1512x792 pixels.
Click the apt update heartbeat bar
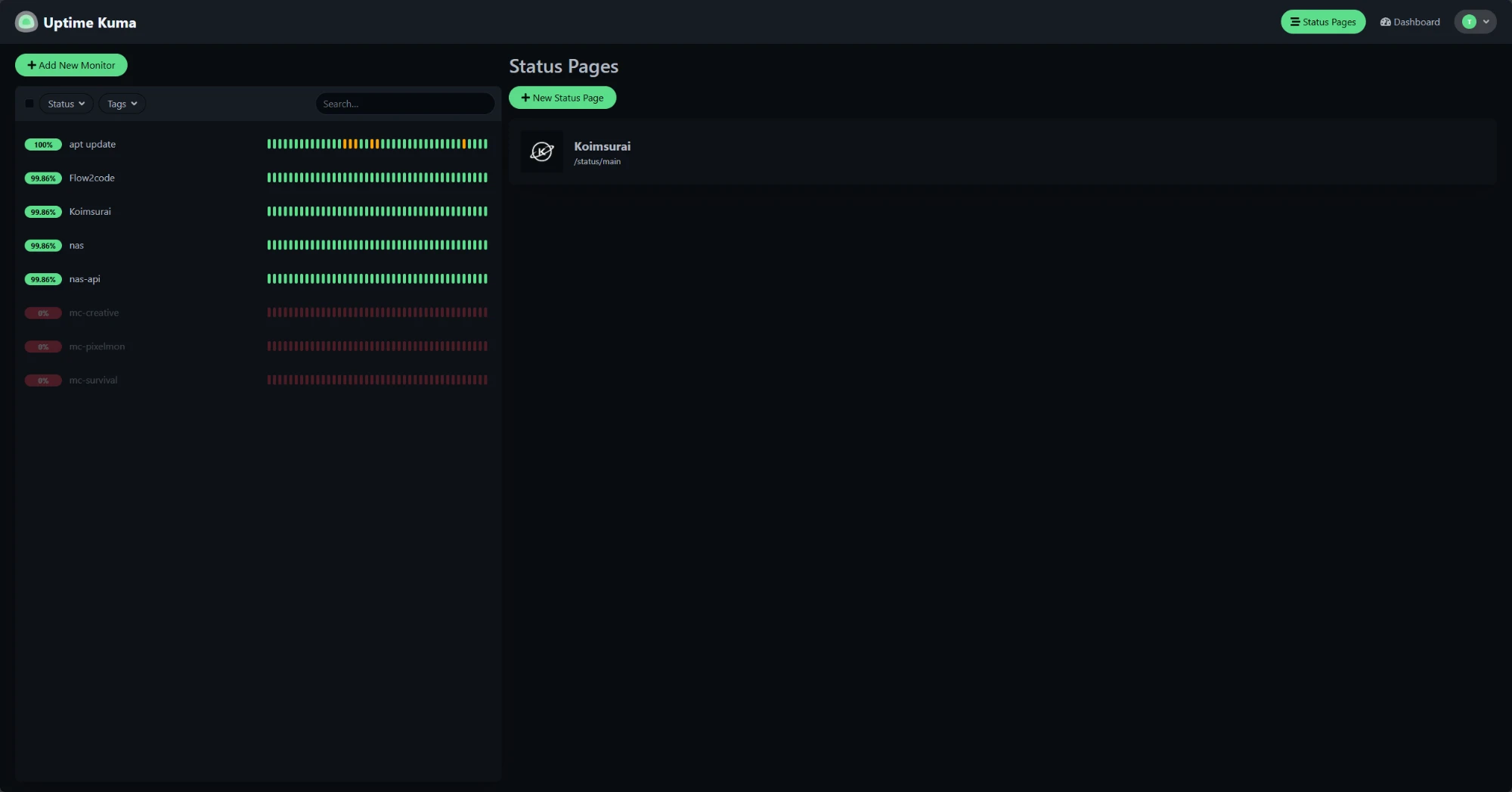(377, 144)
